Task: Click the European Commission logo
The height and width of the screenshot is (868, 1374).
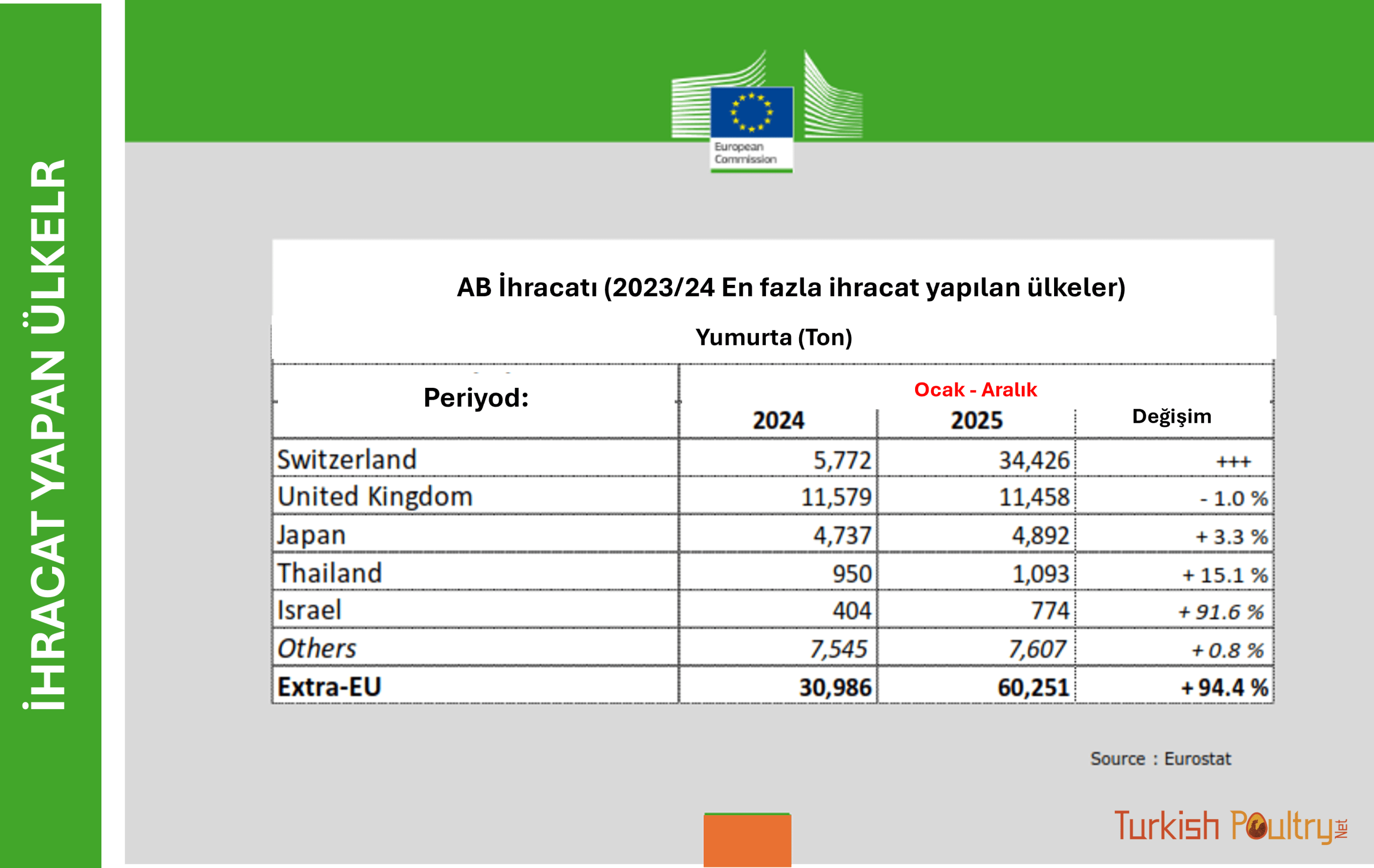Action: 767,112
